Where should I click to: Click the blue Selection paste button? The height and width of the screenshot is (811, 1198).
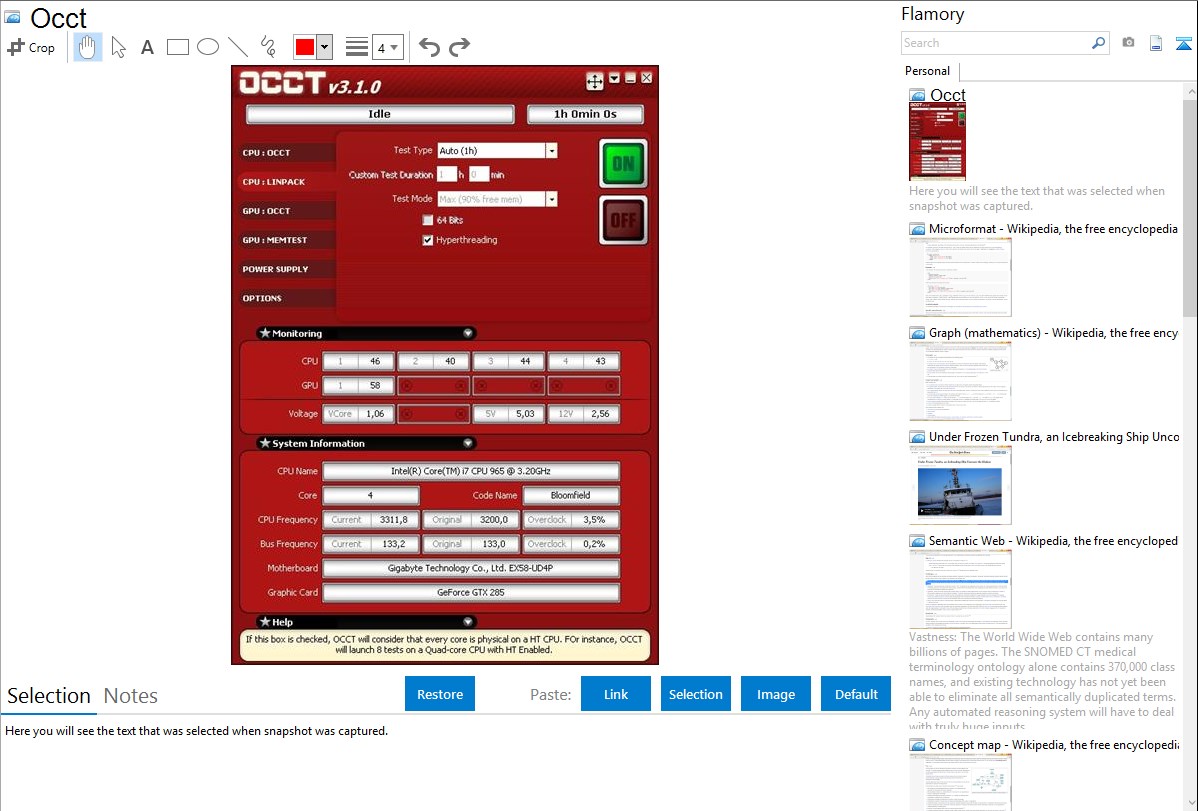point(695,694)
